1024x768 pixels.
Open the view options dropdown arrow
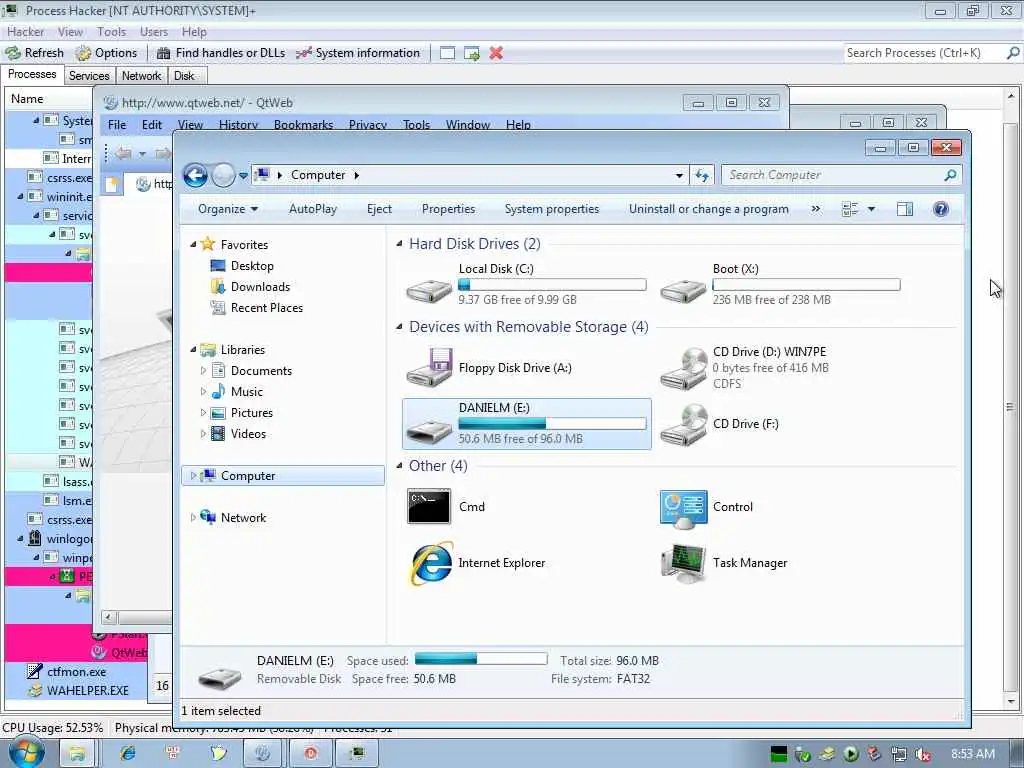click(x=871, y=210)
